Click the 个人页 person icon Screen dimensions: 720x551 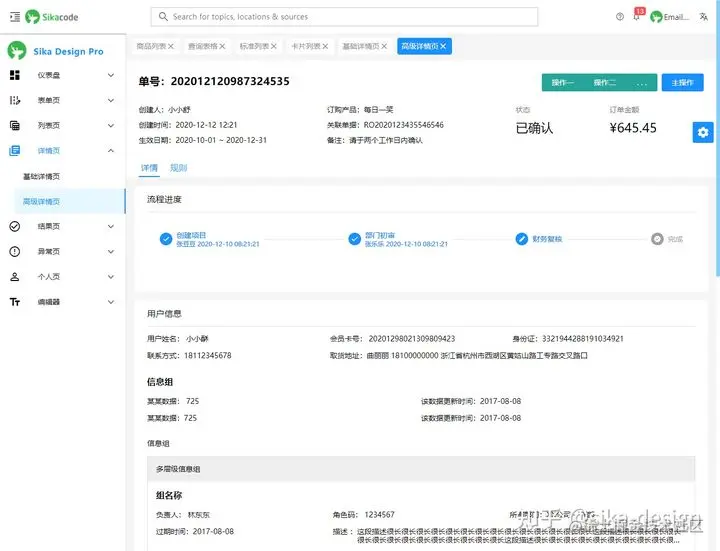15,277
